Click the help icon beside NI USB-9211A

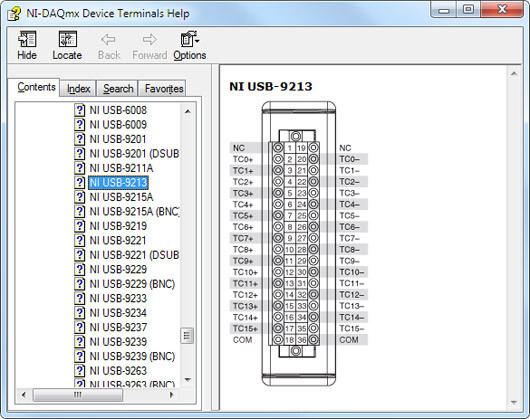coord(79,168)
